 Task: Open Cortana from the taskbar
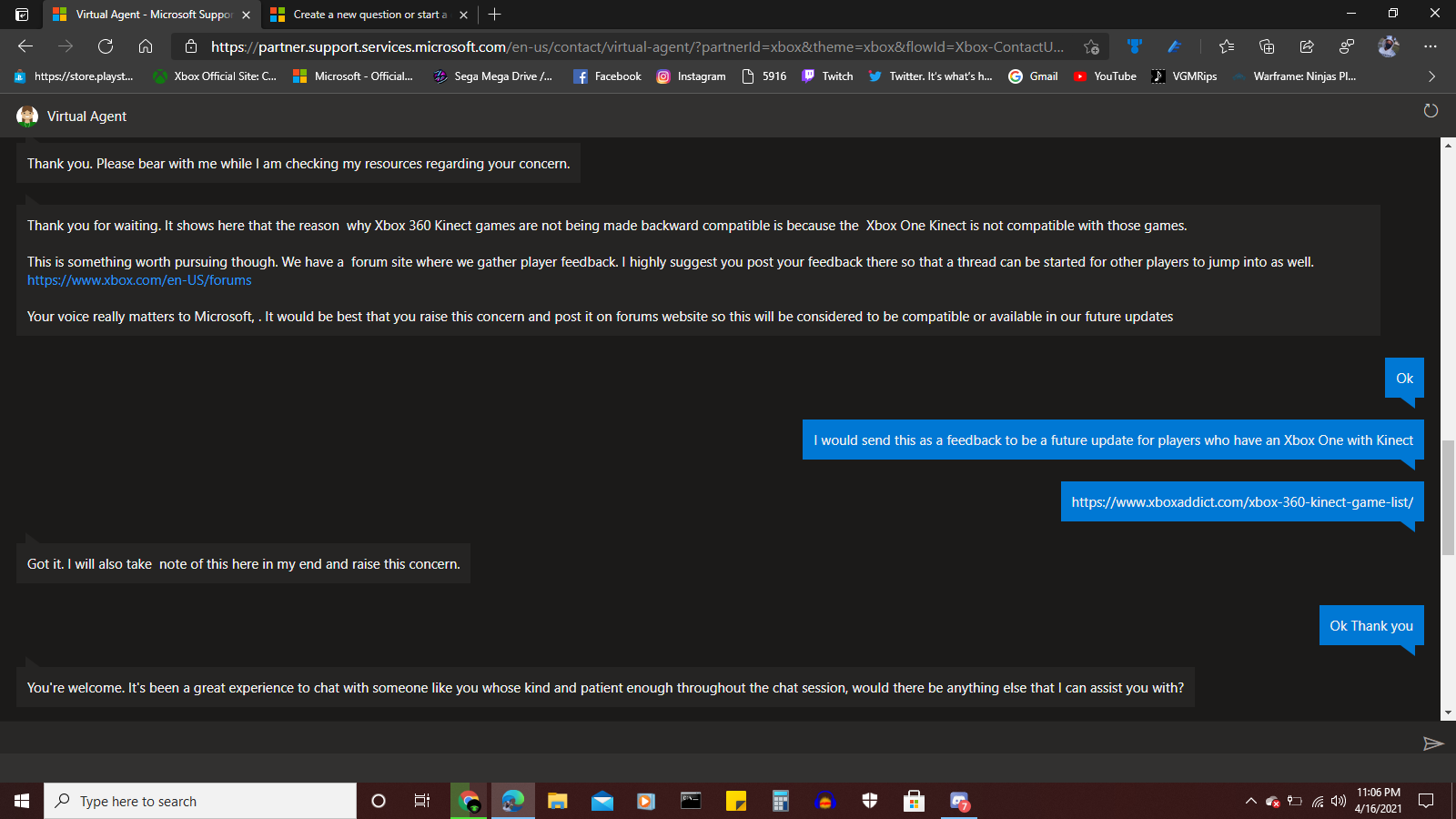379,801
